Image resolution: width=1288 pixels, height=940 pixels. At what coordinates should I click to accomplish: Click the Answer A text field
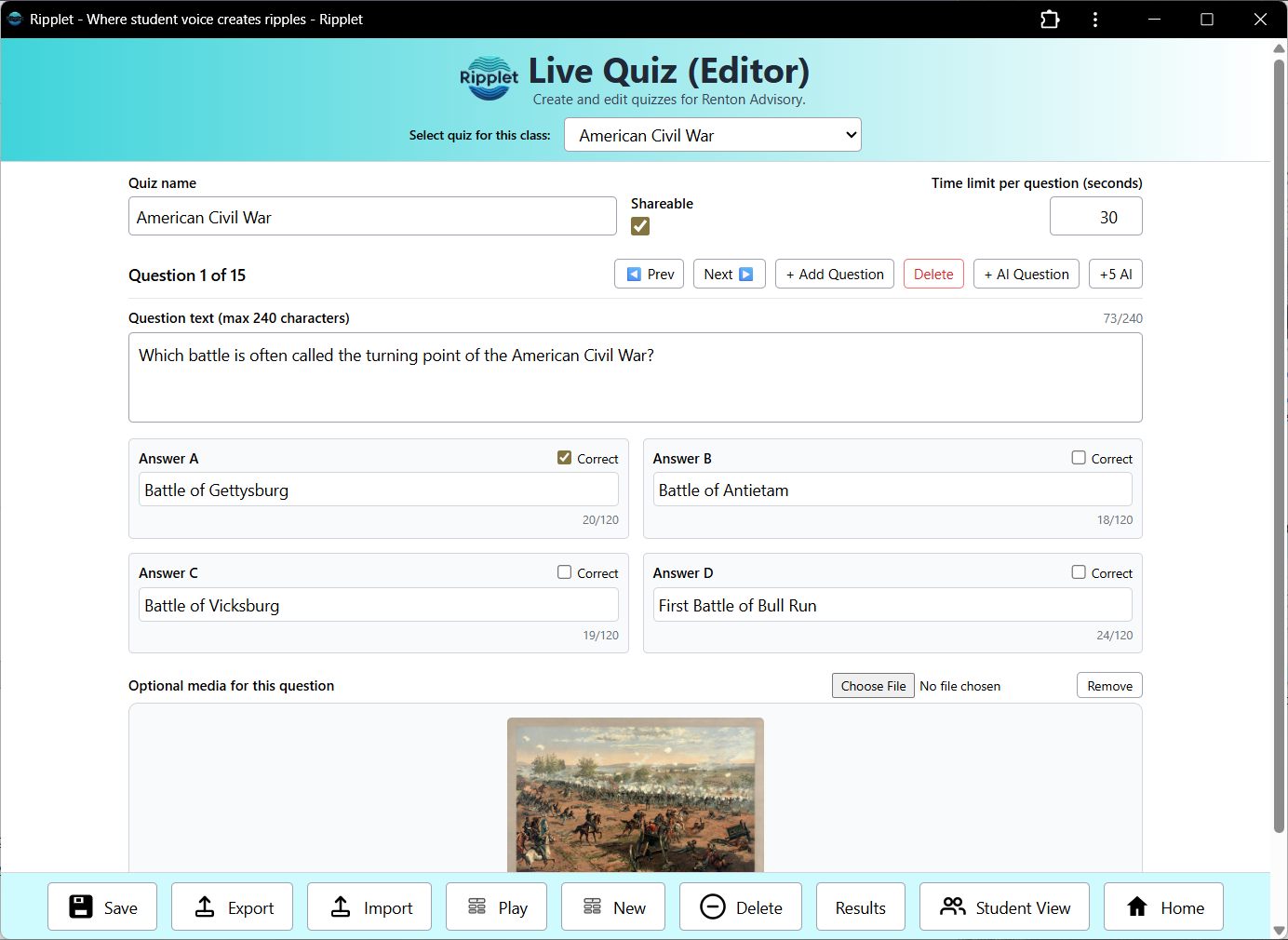pyautogui.click(x=379, y=490)
